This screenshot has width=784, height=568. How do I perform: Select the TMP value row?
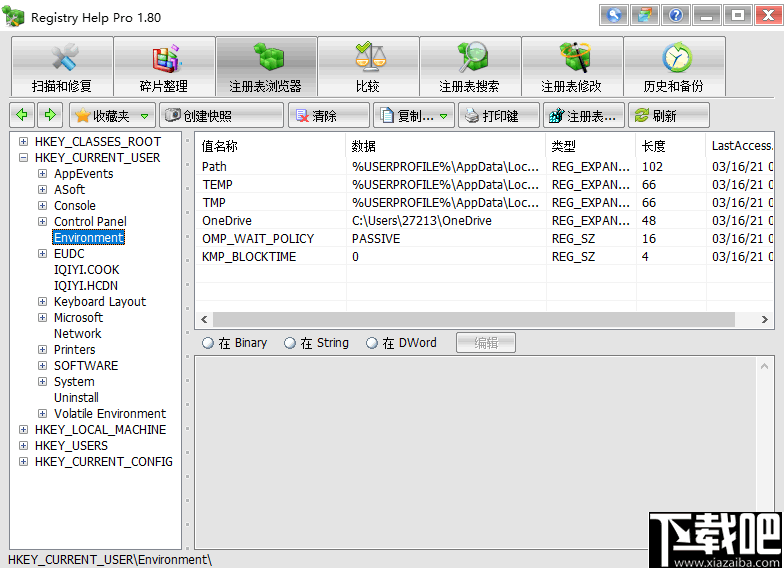(x=484, y=202)
